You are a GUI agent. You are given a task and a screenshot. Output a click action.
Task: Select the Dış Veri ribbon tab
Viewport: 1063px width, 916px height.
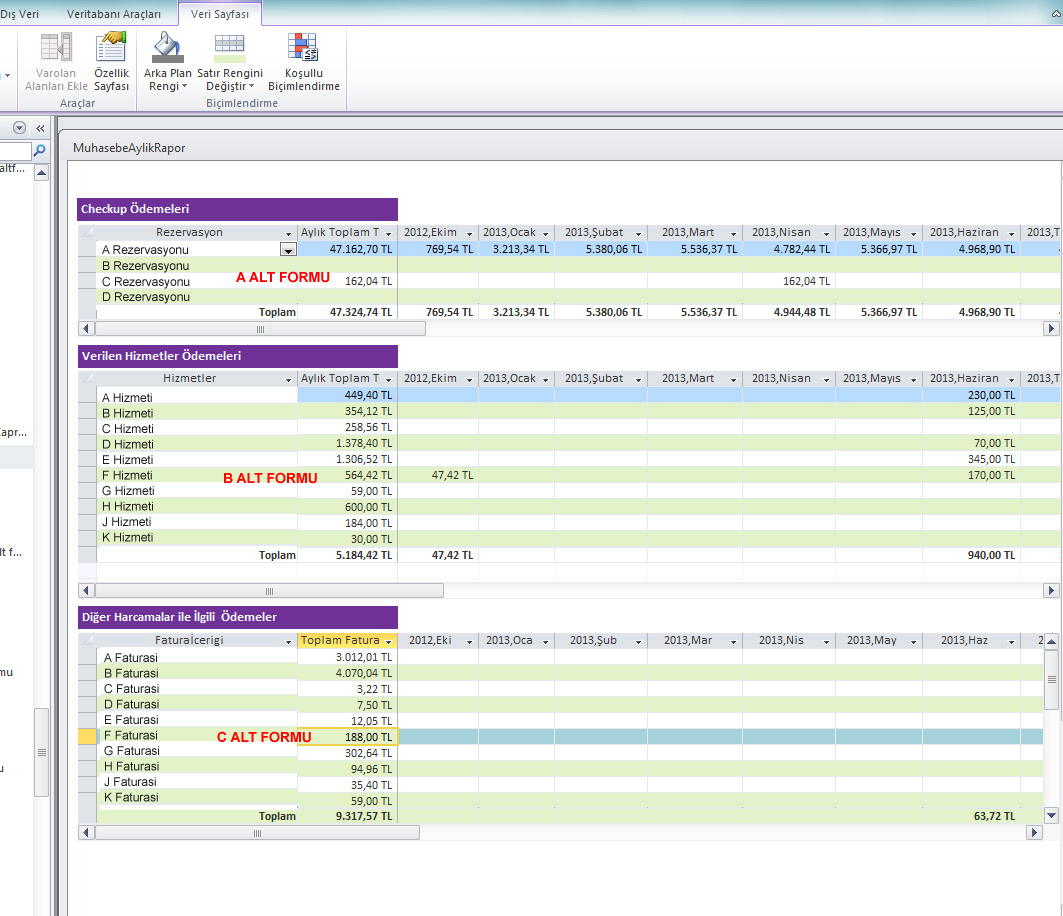[21, 14]
